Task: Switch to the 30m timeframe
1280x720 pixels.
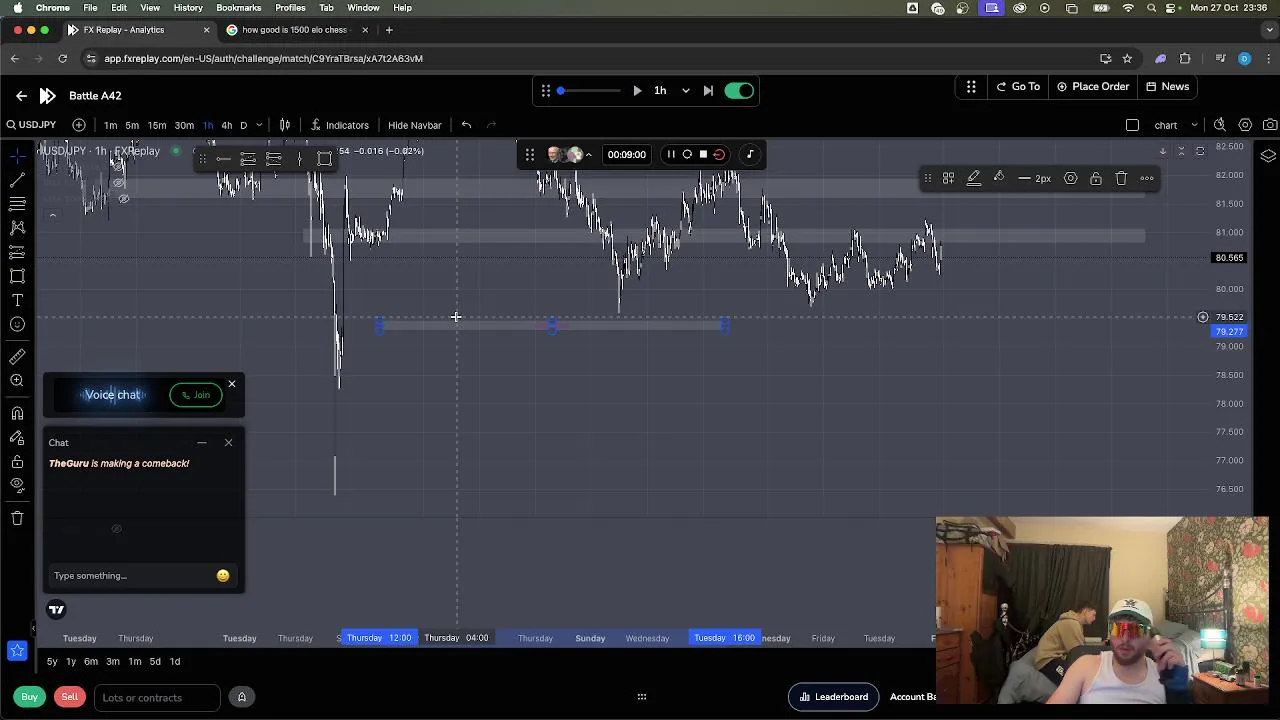Action: pos(184,125)
